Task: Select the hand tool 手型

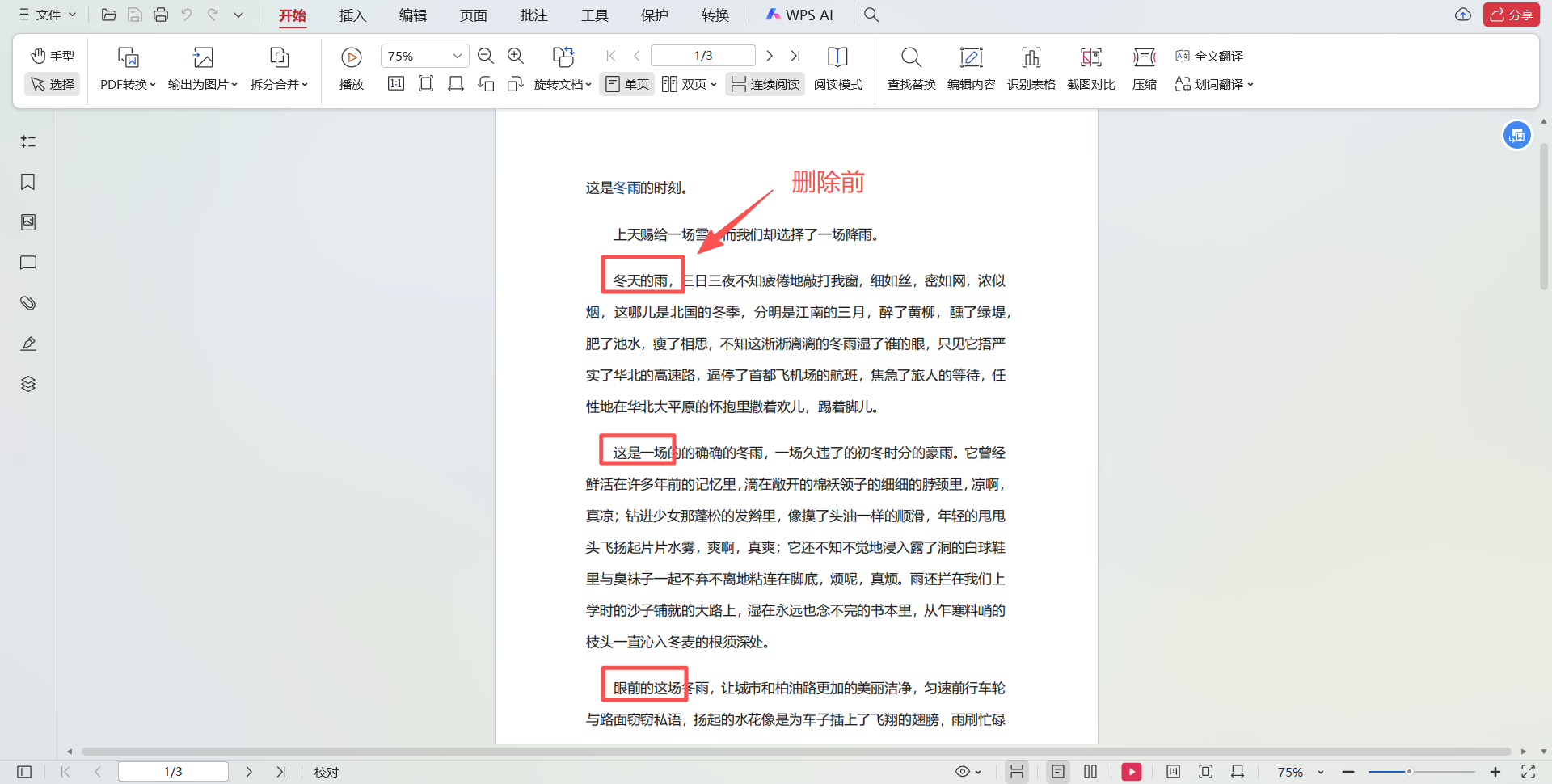Action: [52, 55]
